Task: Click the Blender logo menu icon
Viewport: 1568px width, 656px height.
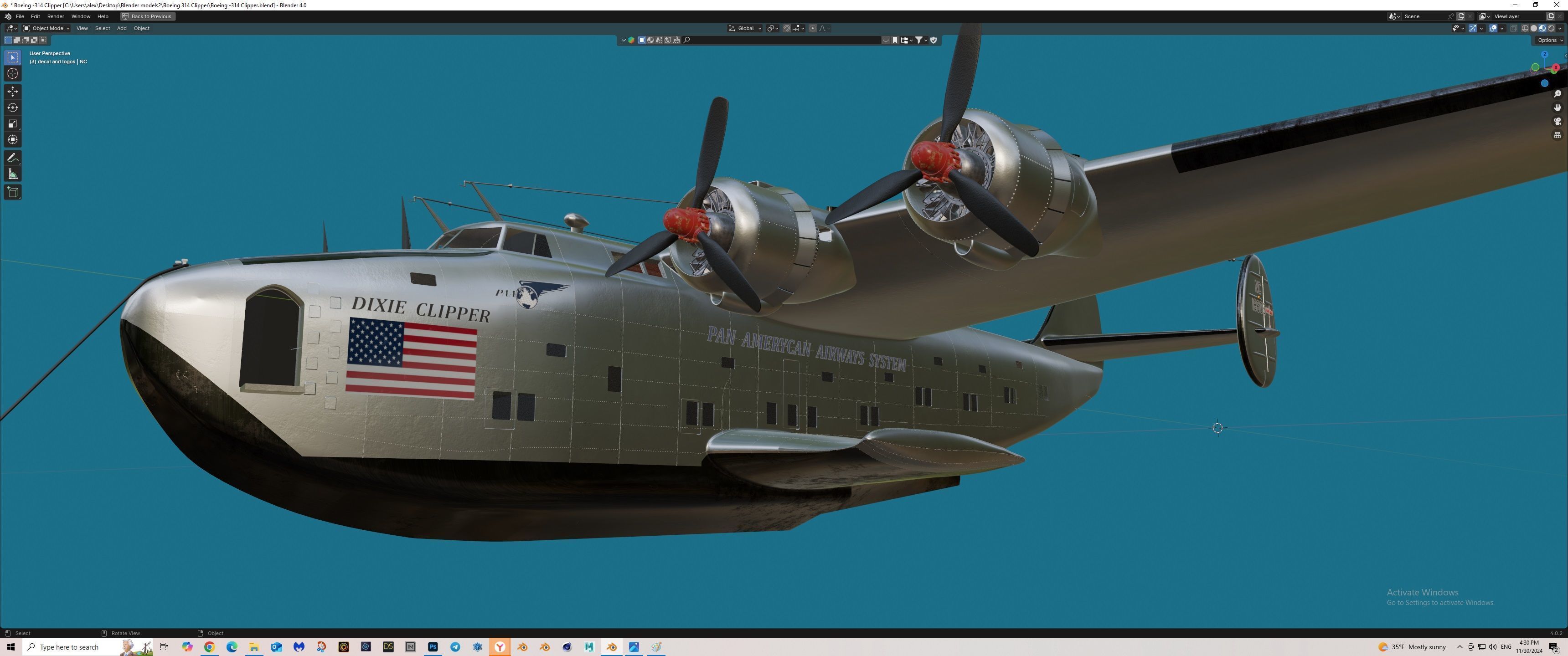Action: (7, 16)
